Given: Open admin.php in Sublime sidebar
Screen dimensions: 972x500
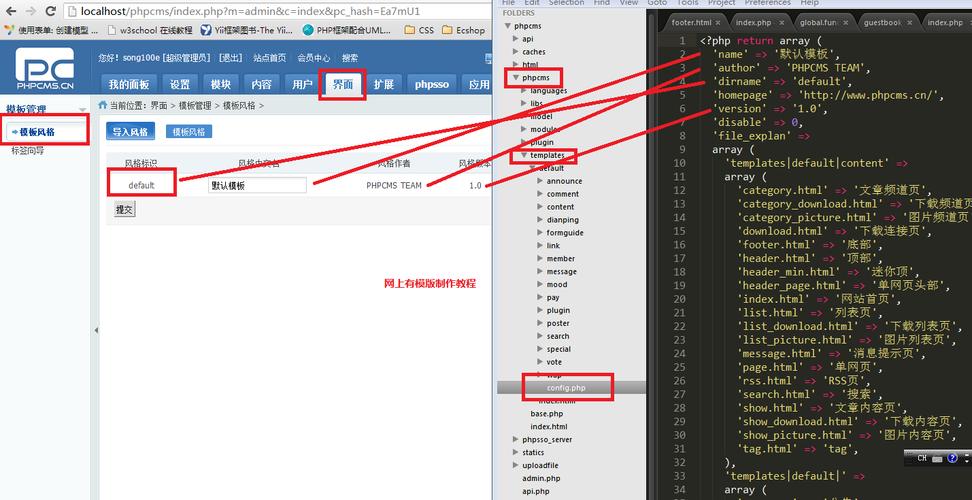Looking at the screenshot, I should (x=541, y=478).
